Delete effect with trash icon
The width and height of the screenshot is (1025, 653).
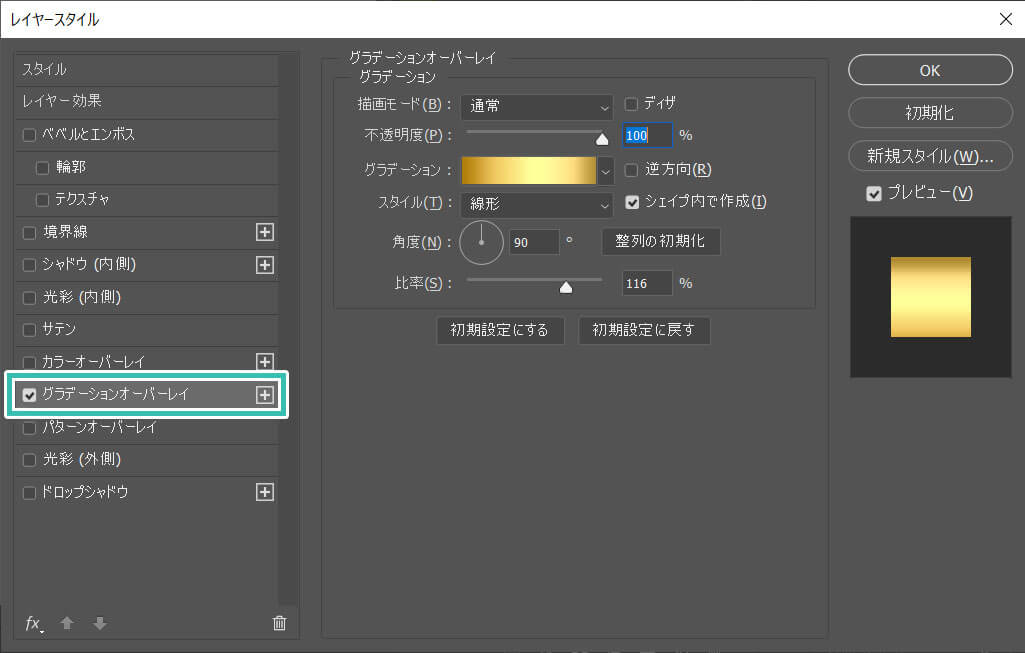tap(279, 623)
